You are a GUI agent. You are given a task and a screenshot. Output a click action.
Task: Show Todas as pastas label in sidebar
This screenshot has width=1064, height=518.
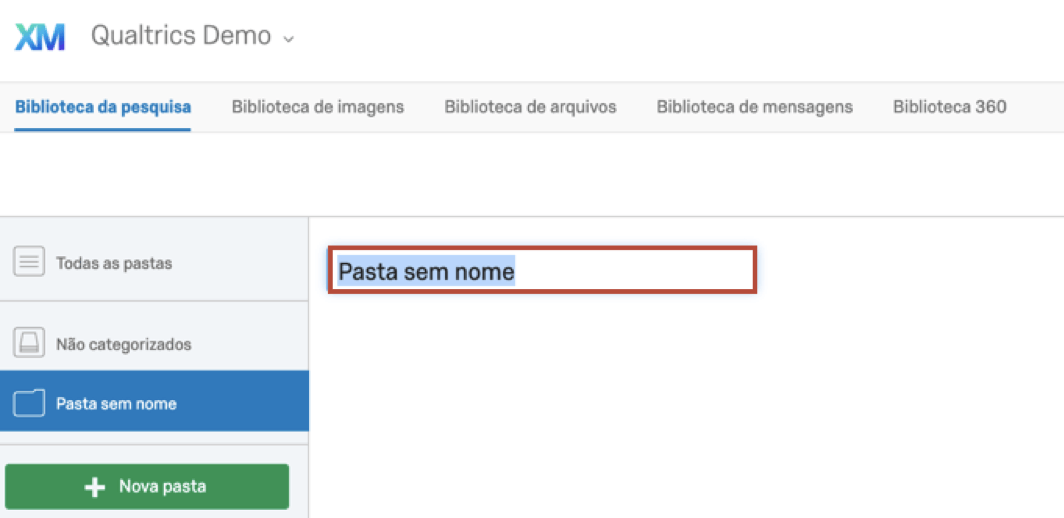(114, 264)
